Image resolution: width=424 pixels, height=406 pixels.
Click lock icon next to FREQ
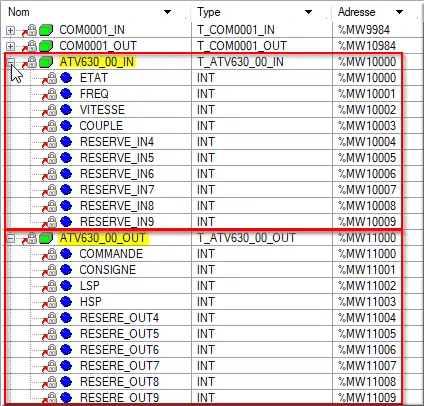tap(51, 94)
